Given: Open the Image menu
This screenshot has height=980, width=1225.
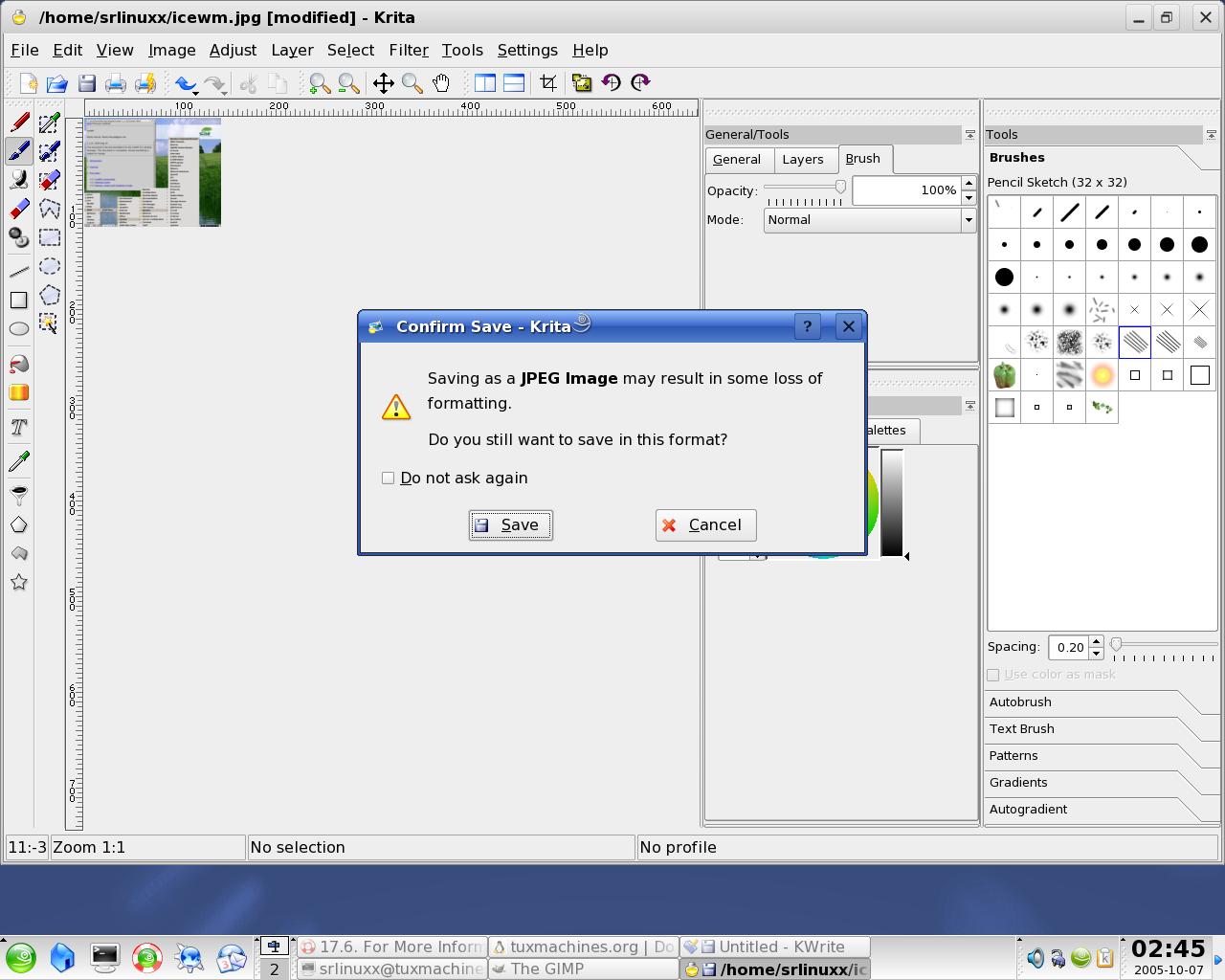Looking at the screenshot, I should point(172,50).
